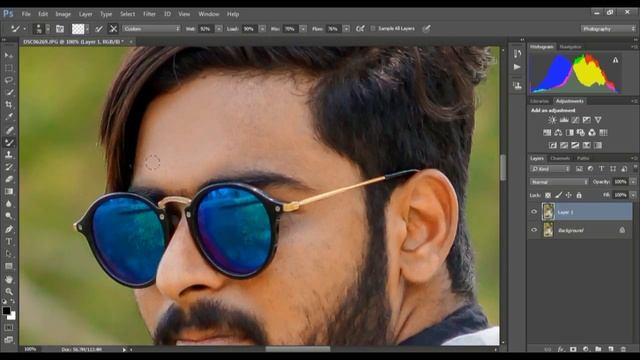Screen dimensions: 640x360
Task: Toggle lock transparent pixels
Action: [x=548, y=196]
